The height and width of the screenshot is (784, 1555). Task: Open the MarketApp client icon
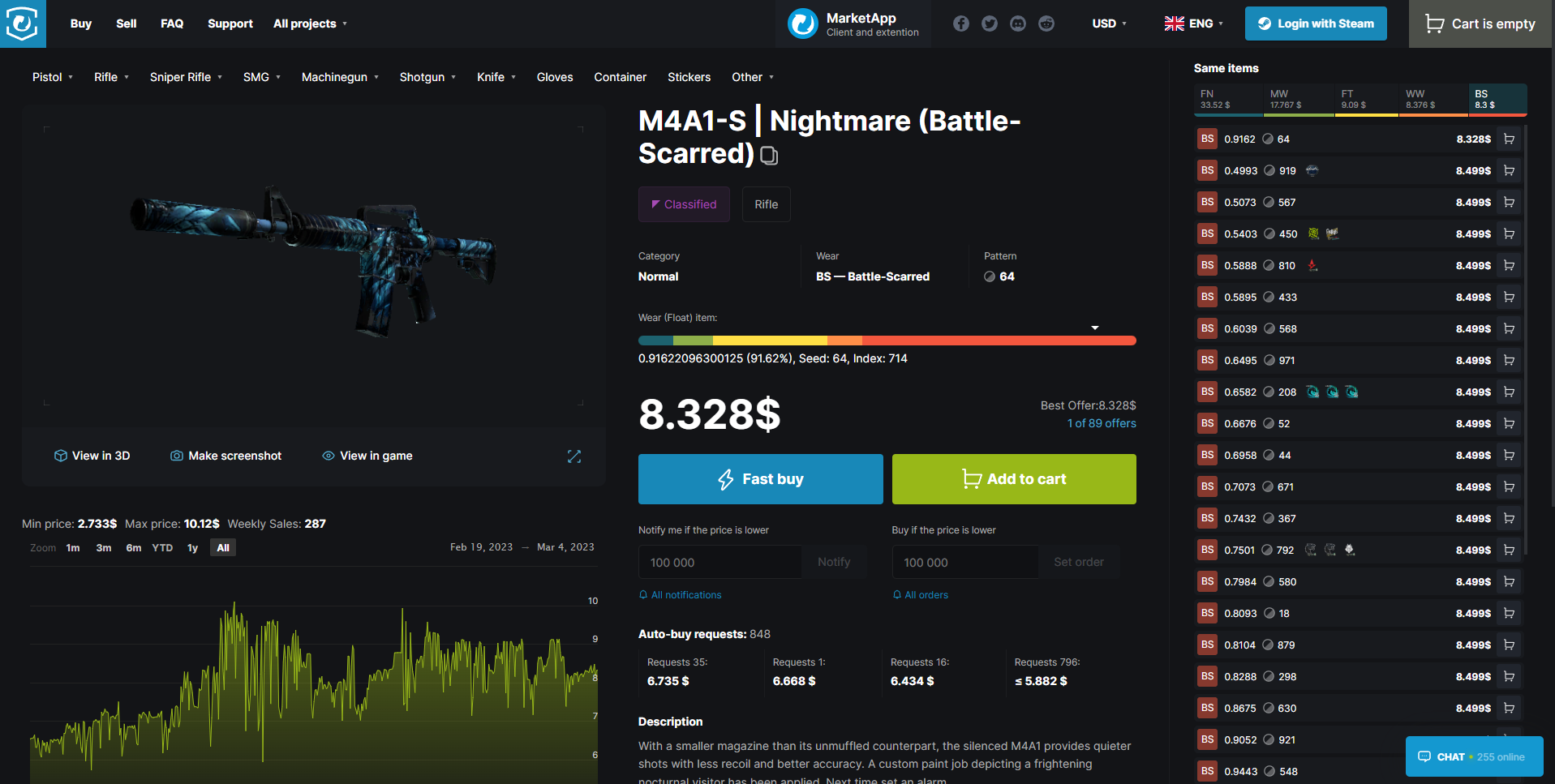803,24
